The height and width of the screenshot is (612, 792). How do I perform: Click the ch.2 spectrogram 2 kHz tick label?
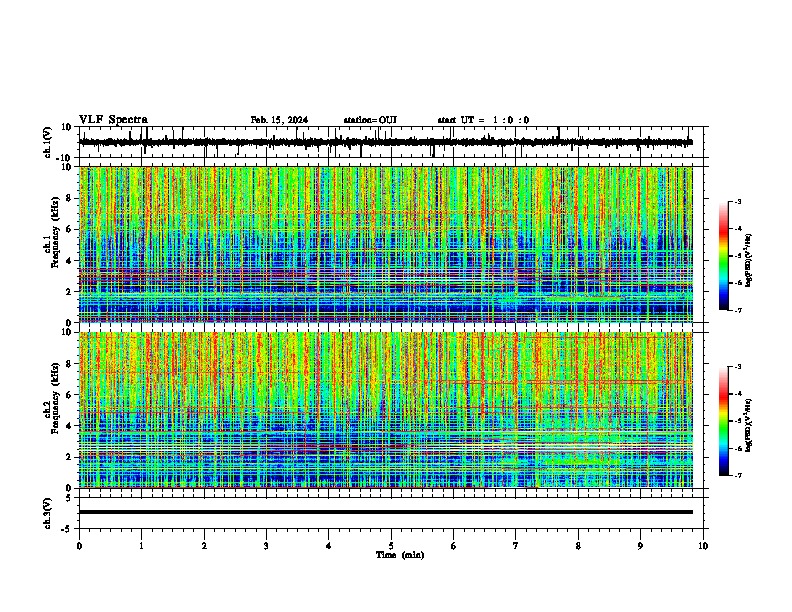coord(69,457)
